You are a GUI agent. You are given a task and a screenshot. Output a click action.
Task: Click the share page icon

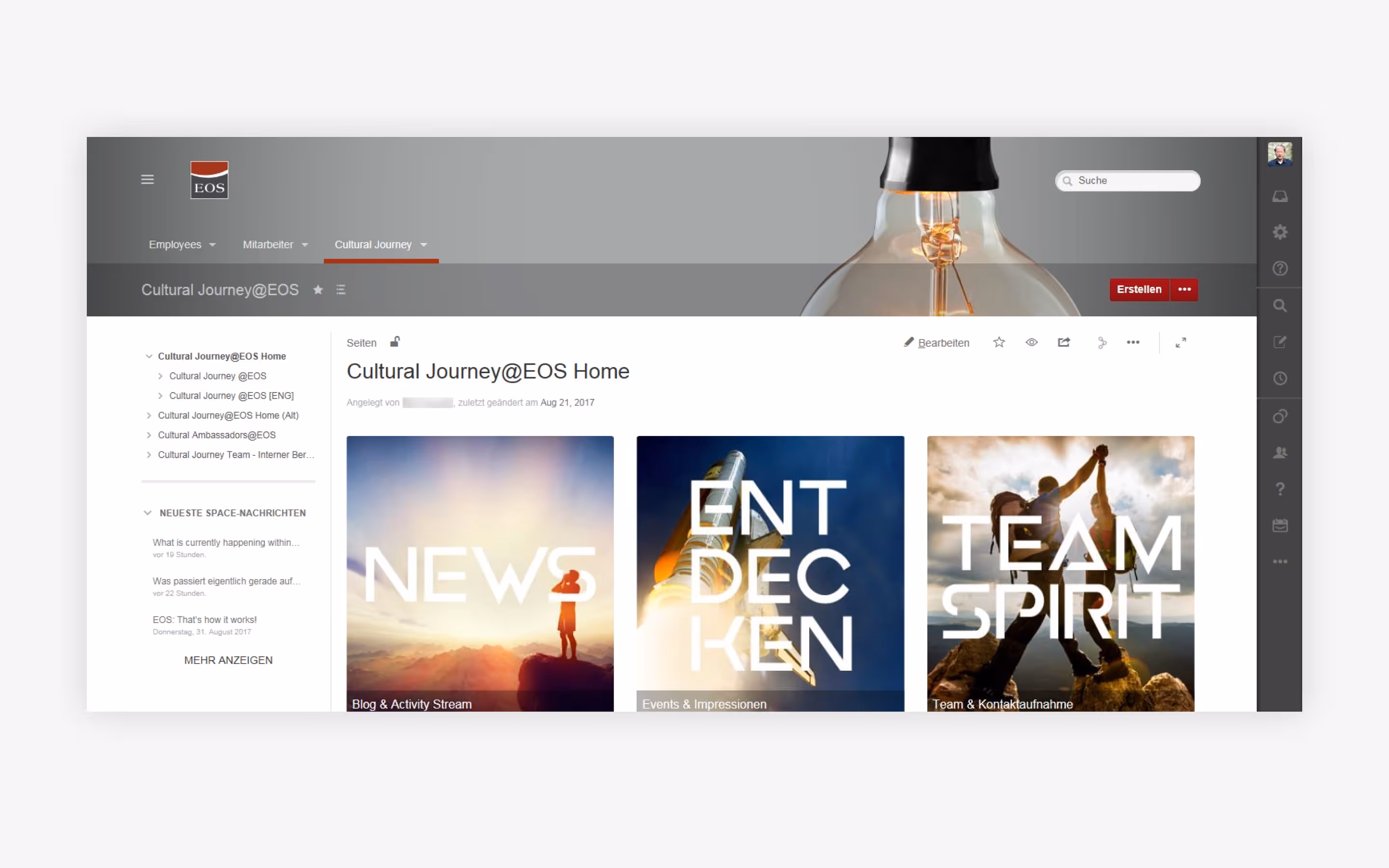(x=1063, y=342)
